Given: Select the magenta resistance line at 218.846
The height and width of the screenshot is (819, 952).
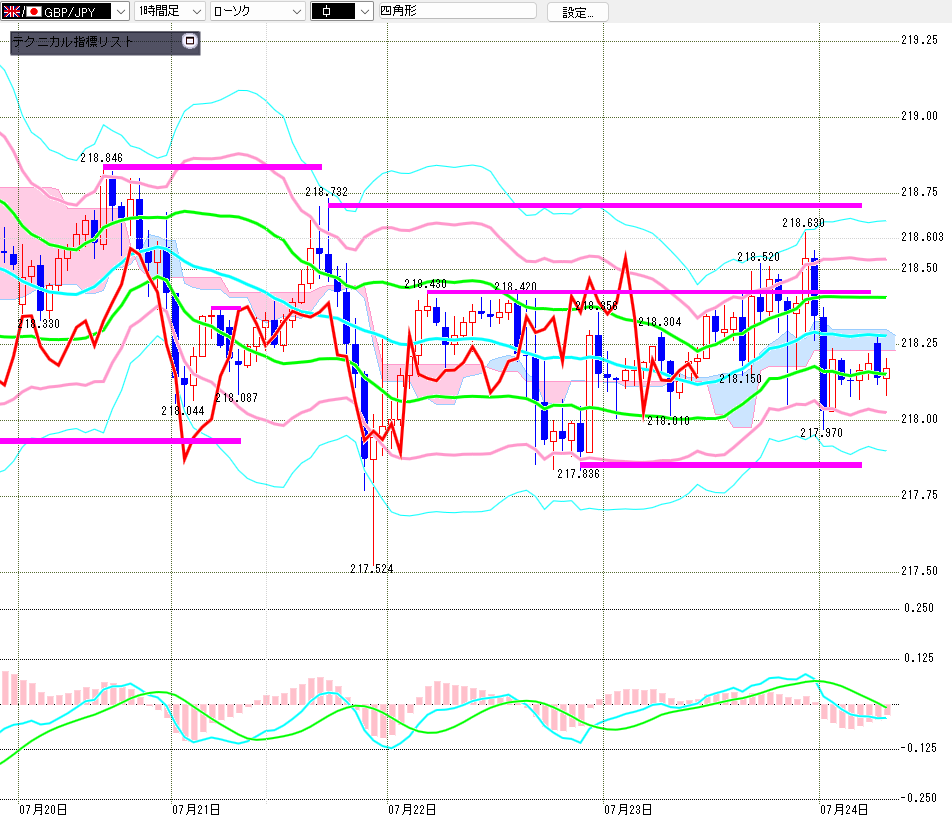Looking at the screenshot, I should tap(212, 166).
